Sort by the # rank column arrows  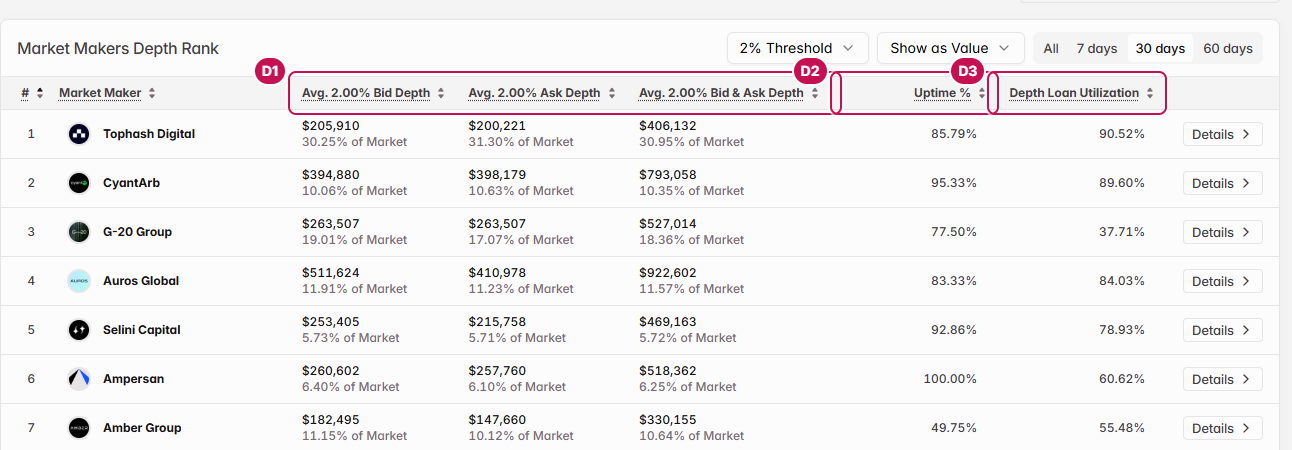click(x=40, y=93)
